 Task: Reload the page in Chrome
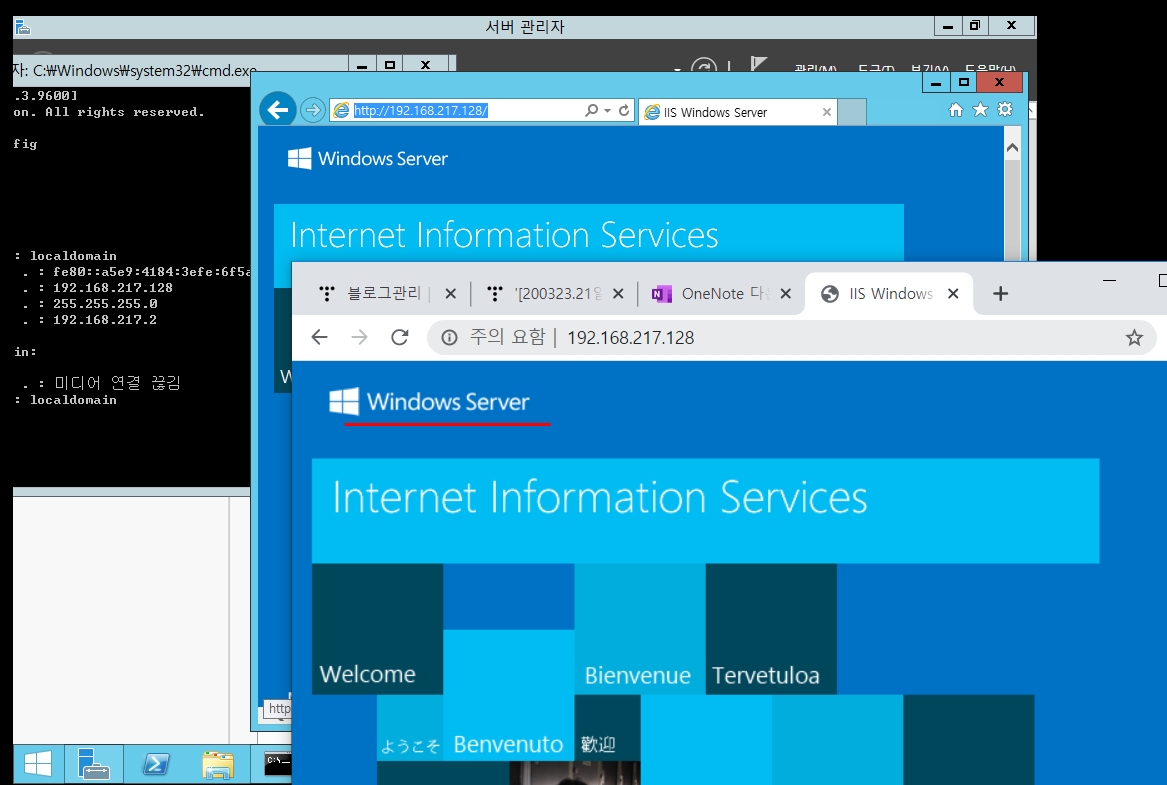[x=400, y=338]
